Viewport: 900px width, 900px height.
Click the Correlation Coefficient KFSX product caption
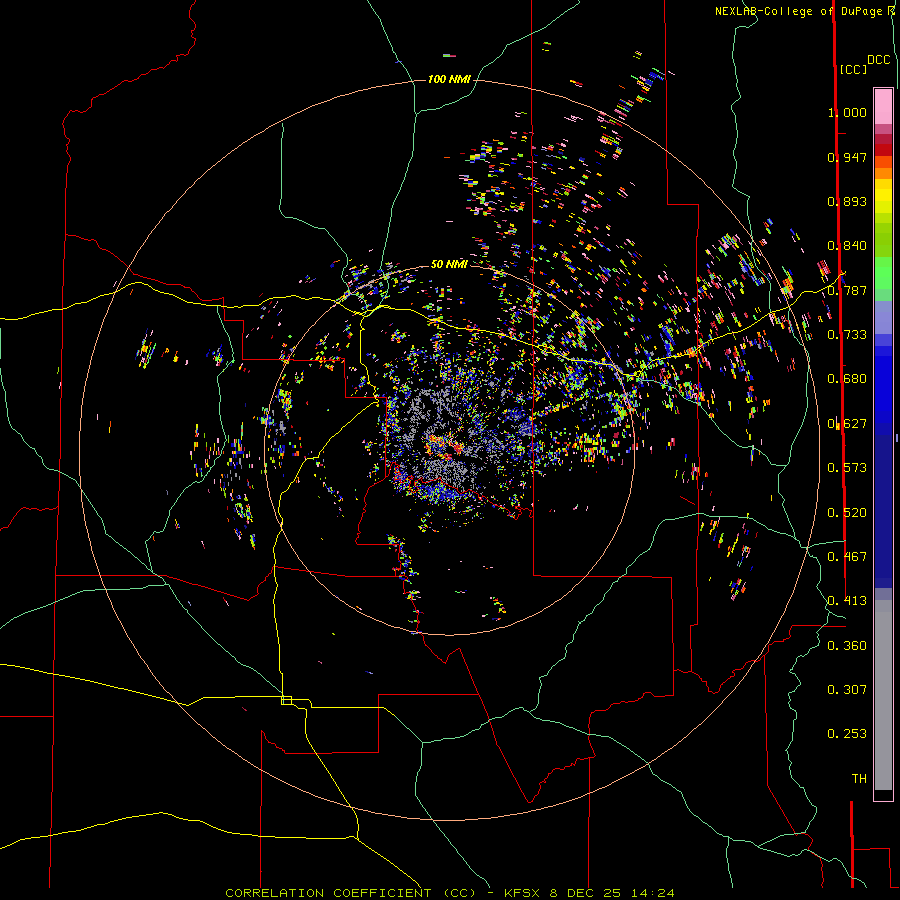click(x=449, y=893)
